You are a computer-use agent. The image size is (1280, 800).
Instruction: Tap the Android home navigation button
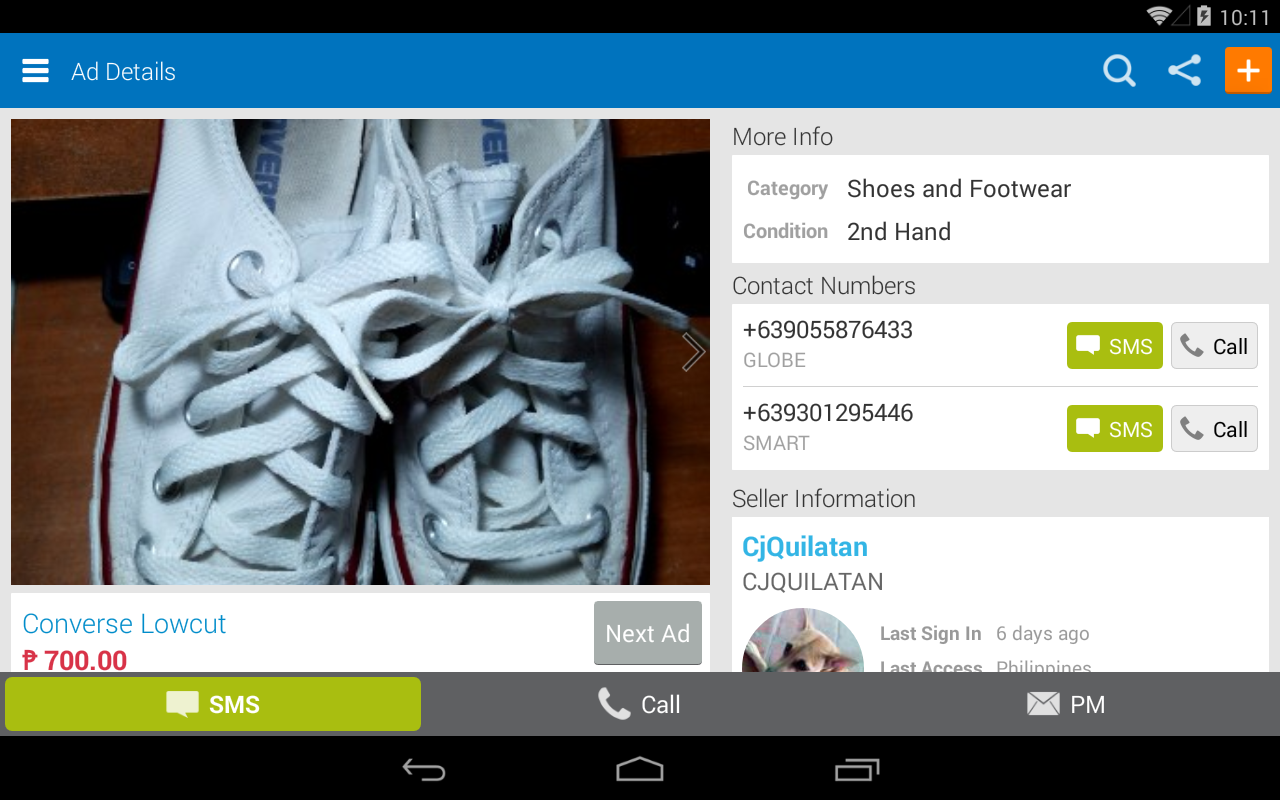pos(640,769)
